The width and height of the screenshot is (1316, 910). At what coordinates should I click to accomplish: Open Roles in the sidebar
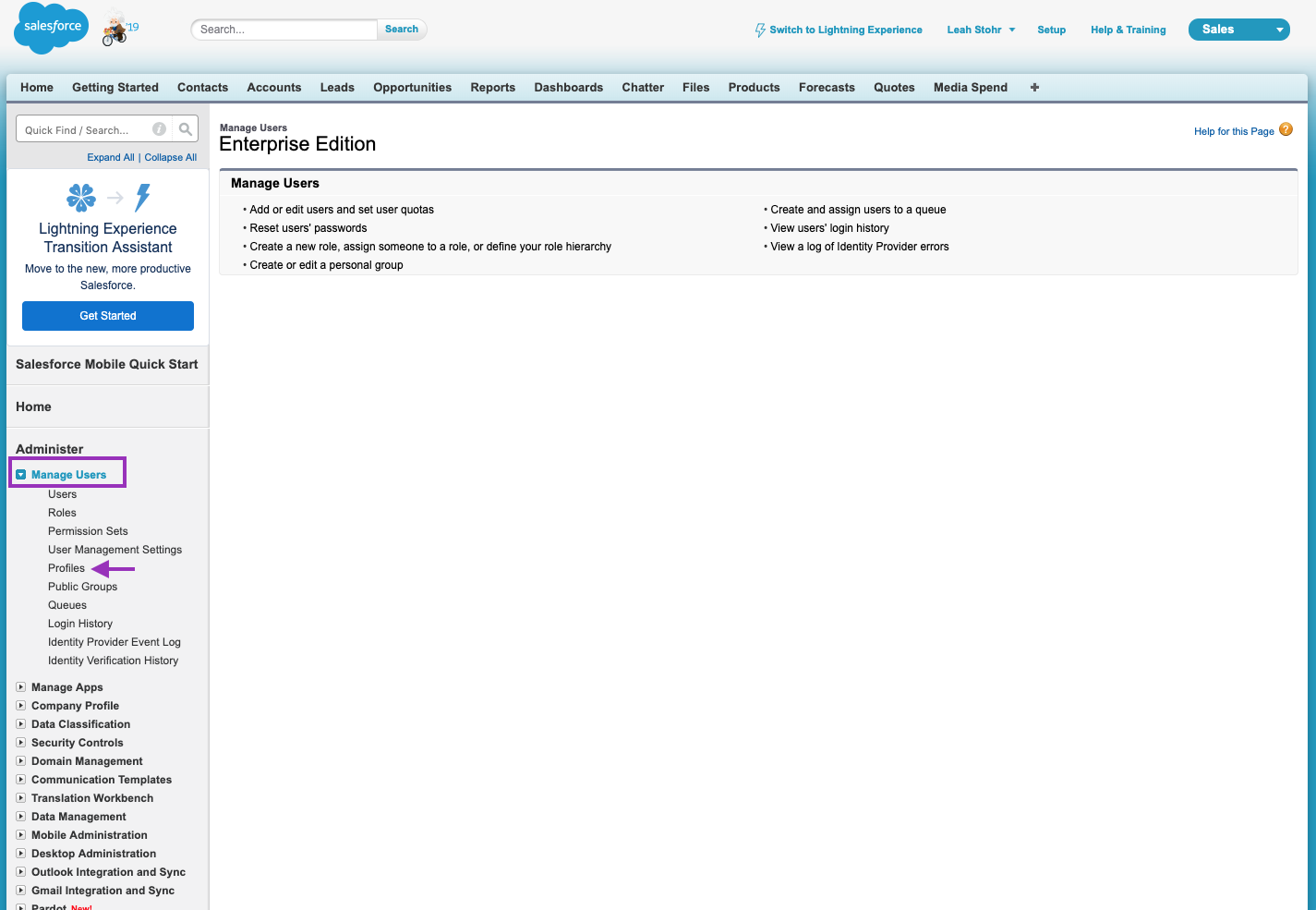tap(62, 513)
